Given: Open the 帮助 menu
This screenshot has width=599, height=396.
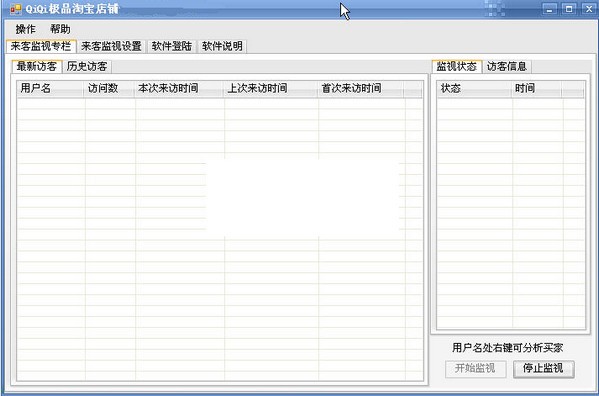Looking at the screenshot, I should coord(60,29).
